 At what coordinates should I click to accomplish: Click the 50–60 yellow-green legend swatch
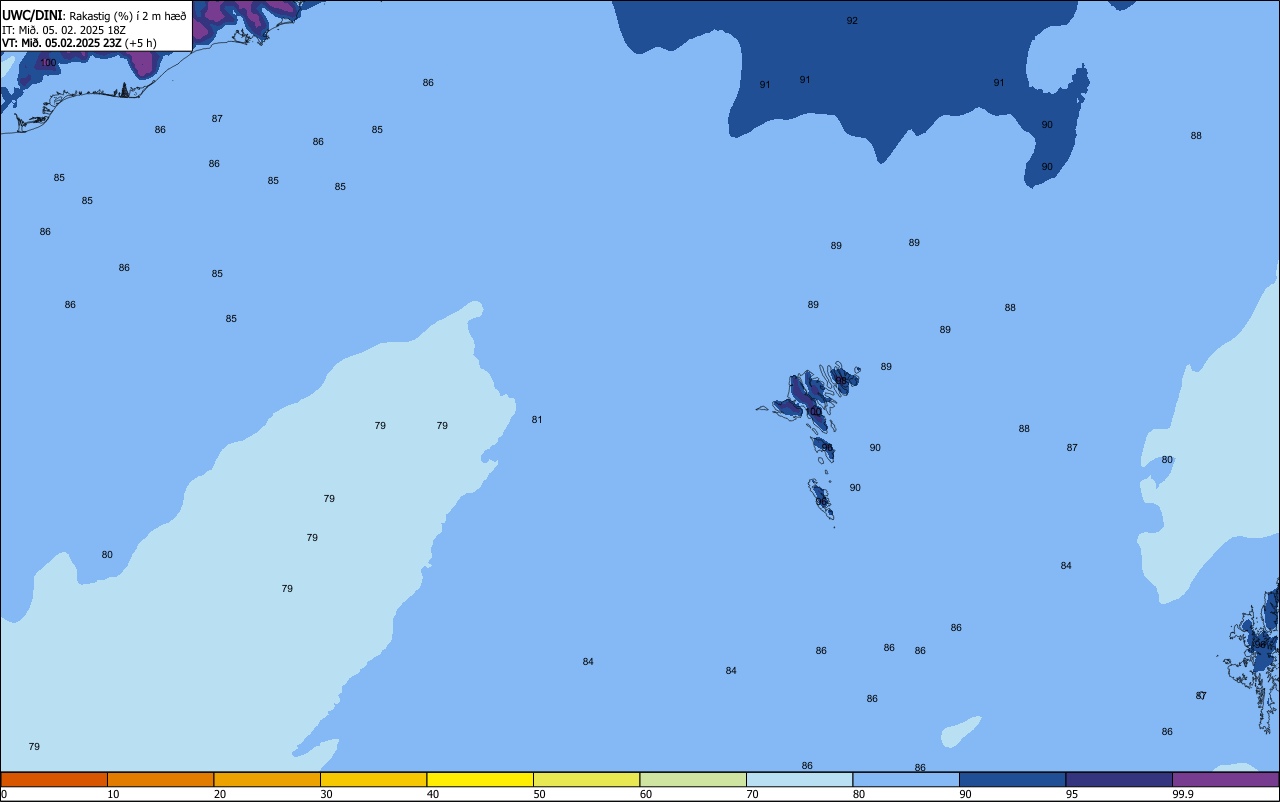586,779
